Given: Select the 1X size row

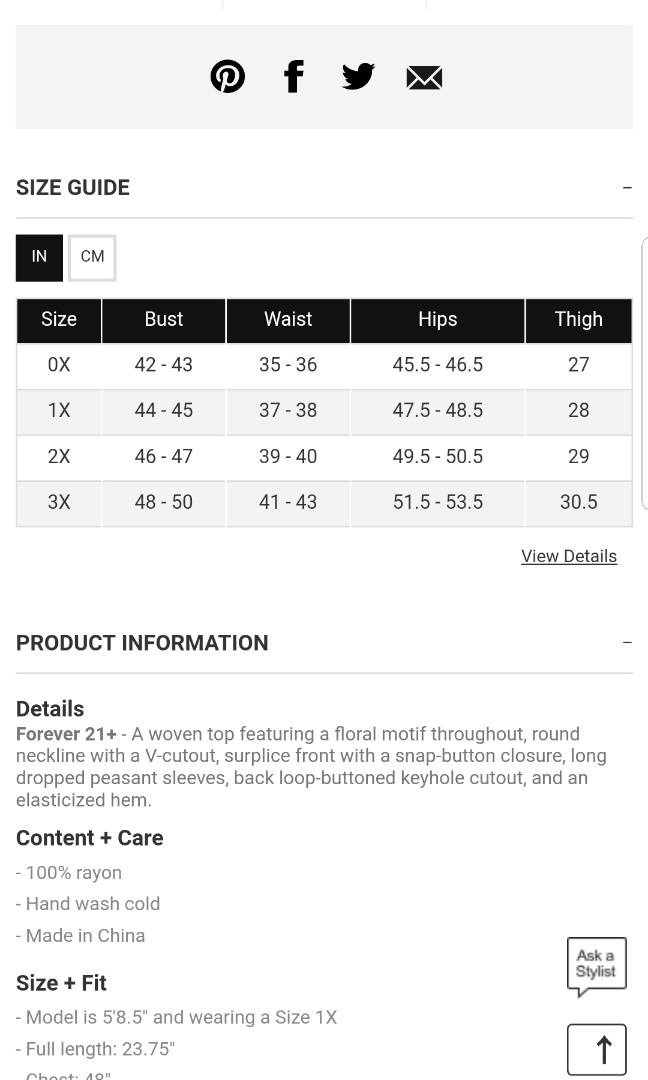Looking at the screenshot, I should pos(324,411).
